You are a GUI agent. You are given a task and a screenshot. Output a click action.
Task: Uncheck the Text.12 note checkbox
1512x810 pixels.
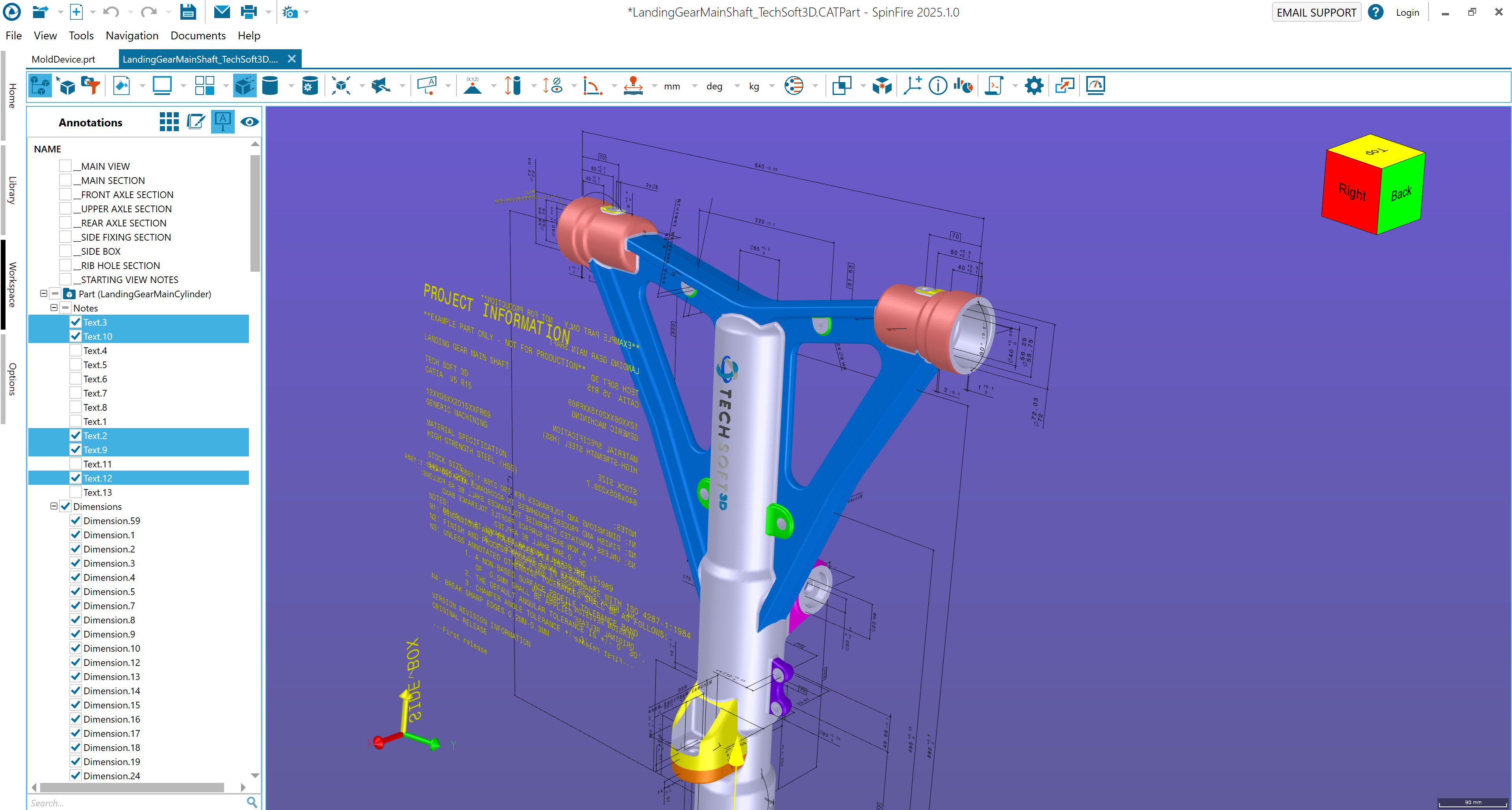76,478
